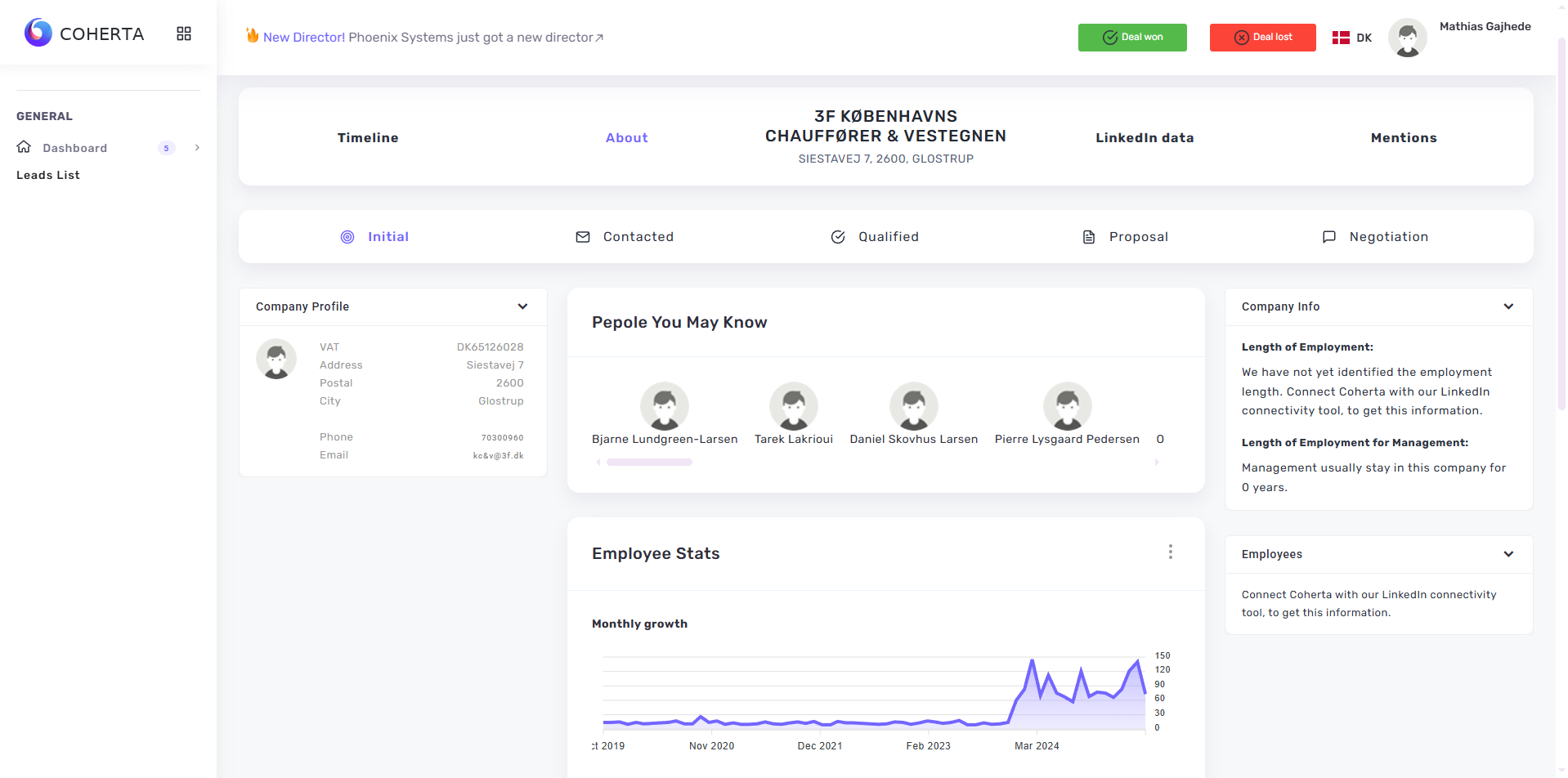Collapse the Company Profile panel
Viewport: 1568px width, 778px height.
tap(522, 306)
